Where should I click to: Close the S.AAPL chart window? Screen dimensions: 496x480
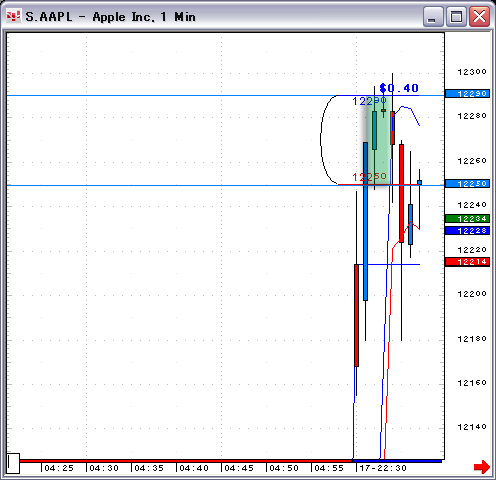tap(479, 16)
